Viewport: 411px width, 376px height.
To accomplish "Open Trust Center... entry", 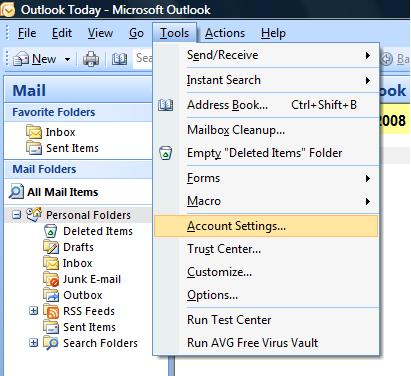I will click(x=266, y=249).
